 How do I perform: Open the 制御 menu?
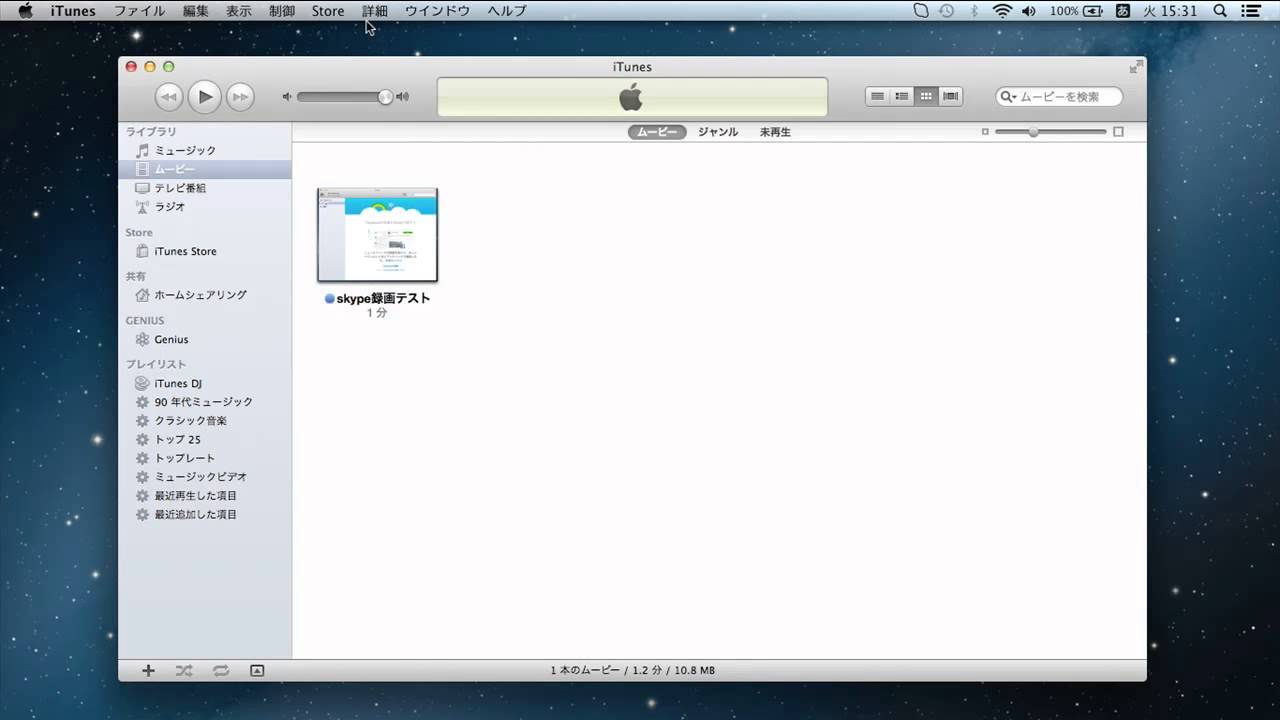pyautogui.click(x=282, y=11)
